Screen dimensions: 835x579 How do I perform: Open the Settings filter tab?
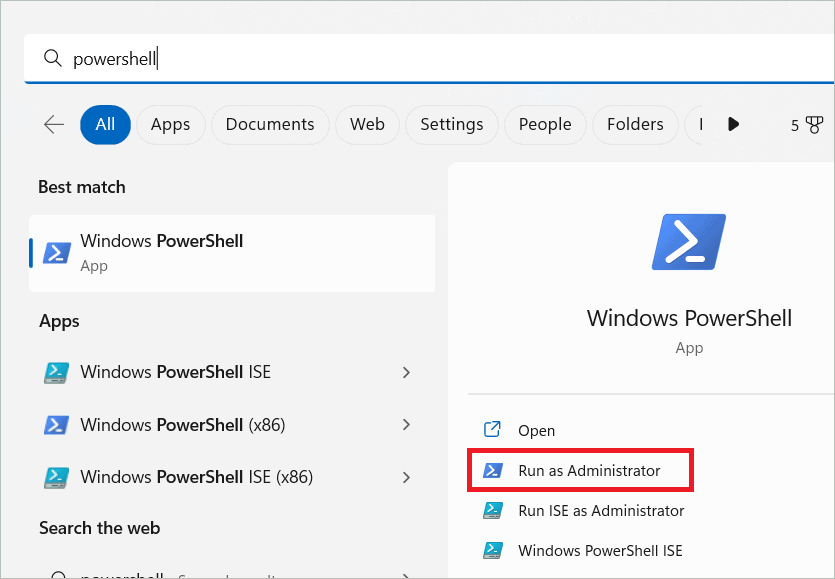[451, 125]
